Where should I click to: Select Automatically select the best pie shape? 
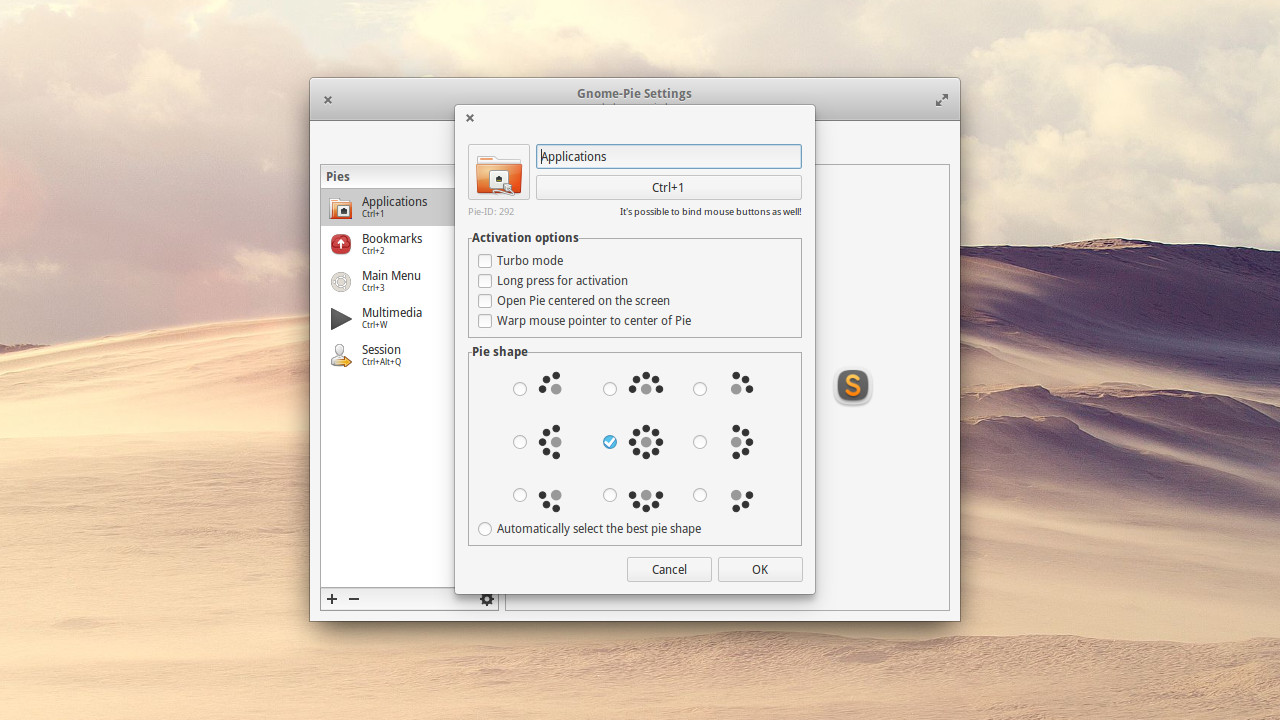[x=485, y=529]
